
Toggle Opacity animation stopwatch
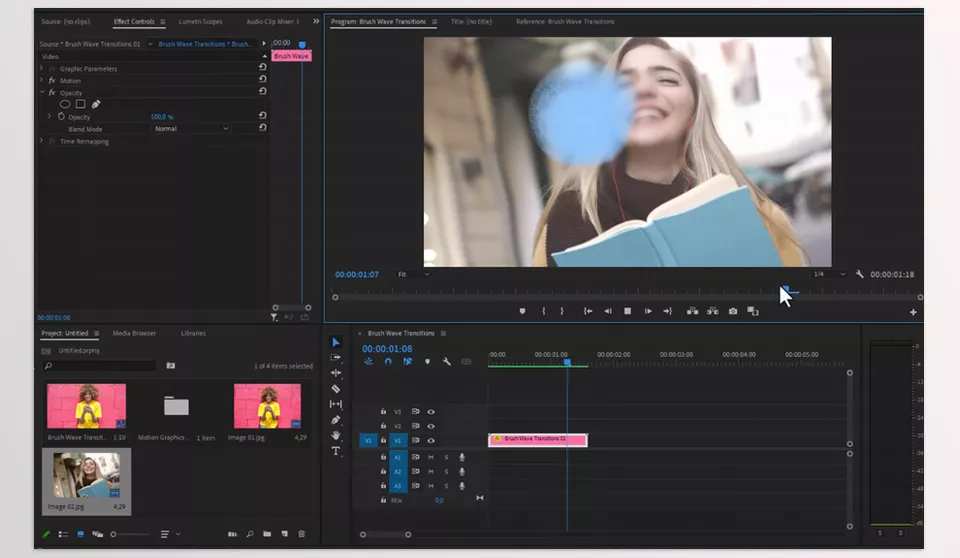(x=61, y=116)
